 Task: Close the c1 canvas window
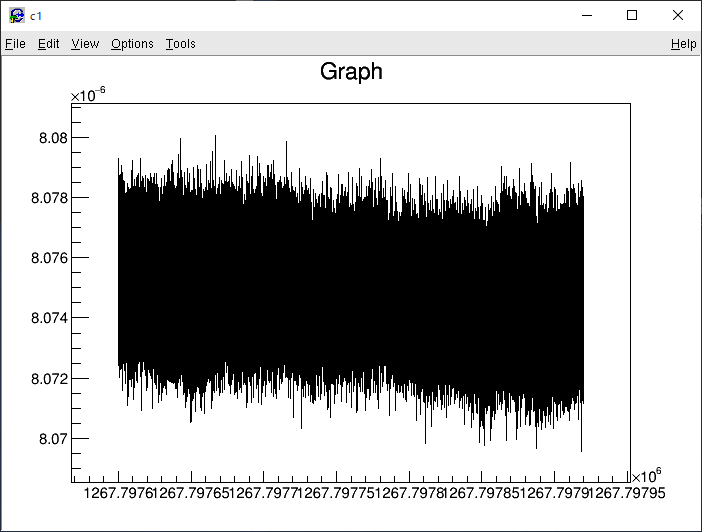[x=678, y=15]
